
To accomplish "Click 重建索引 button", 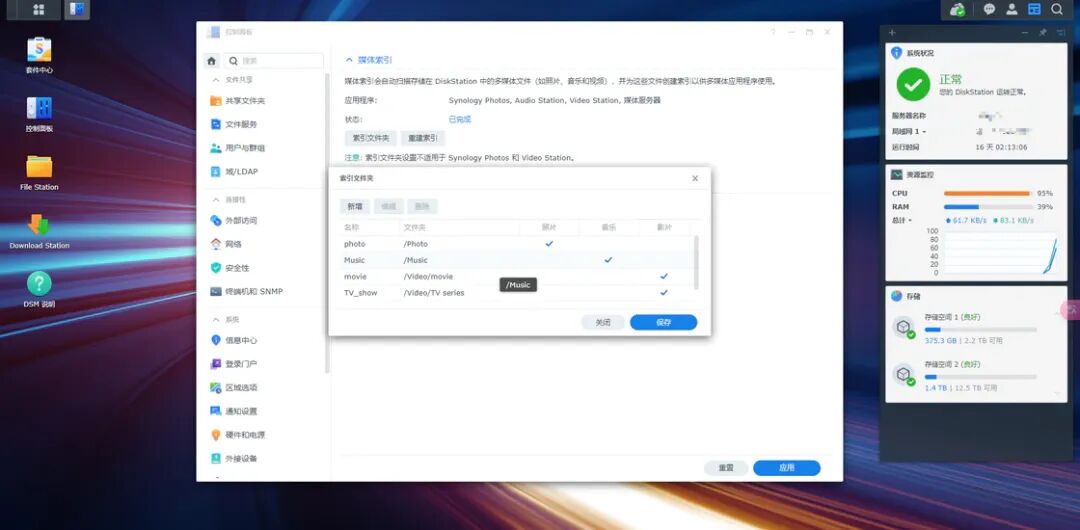I will pyautogui.click(x=423, y=139).
